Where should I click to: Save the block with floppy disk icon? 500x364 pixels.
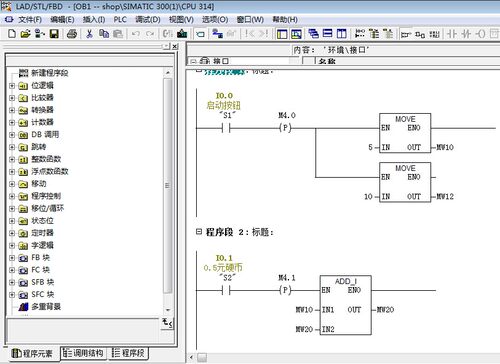[x=54, y=34]
